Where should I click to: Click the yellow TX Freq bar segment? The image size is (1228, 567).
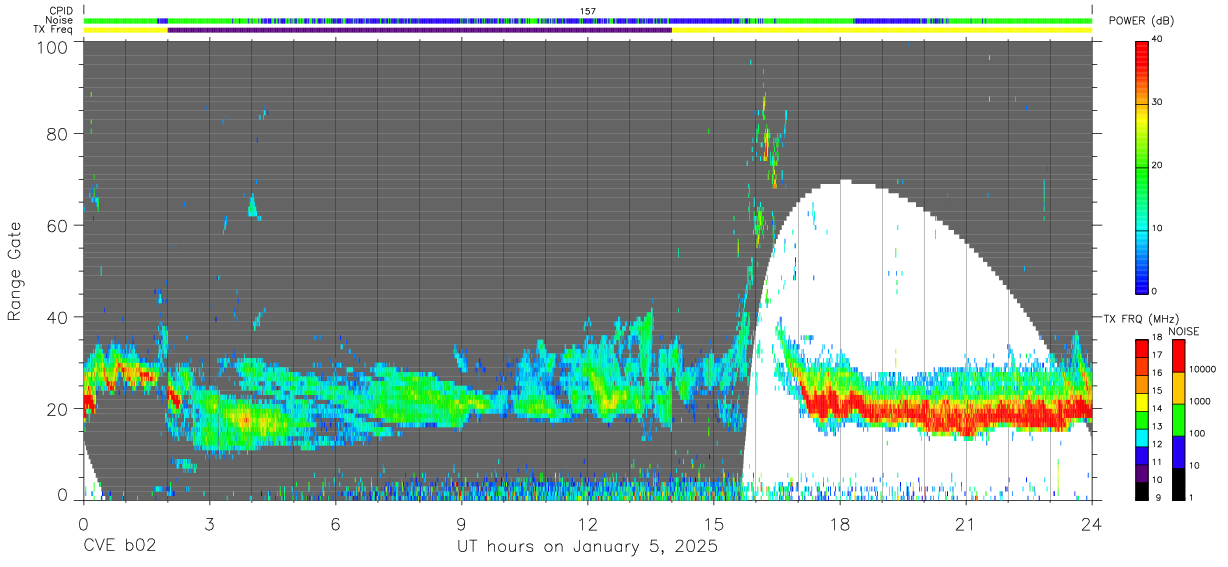click(884, 30)
